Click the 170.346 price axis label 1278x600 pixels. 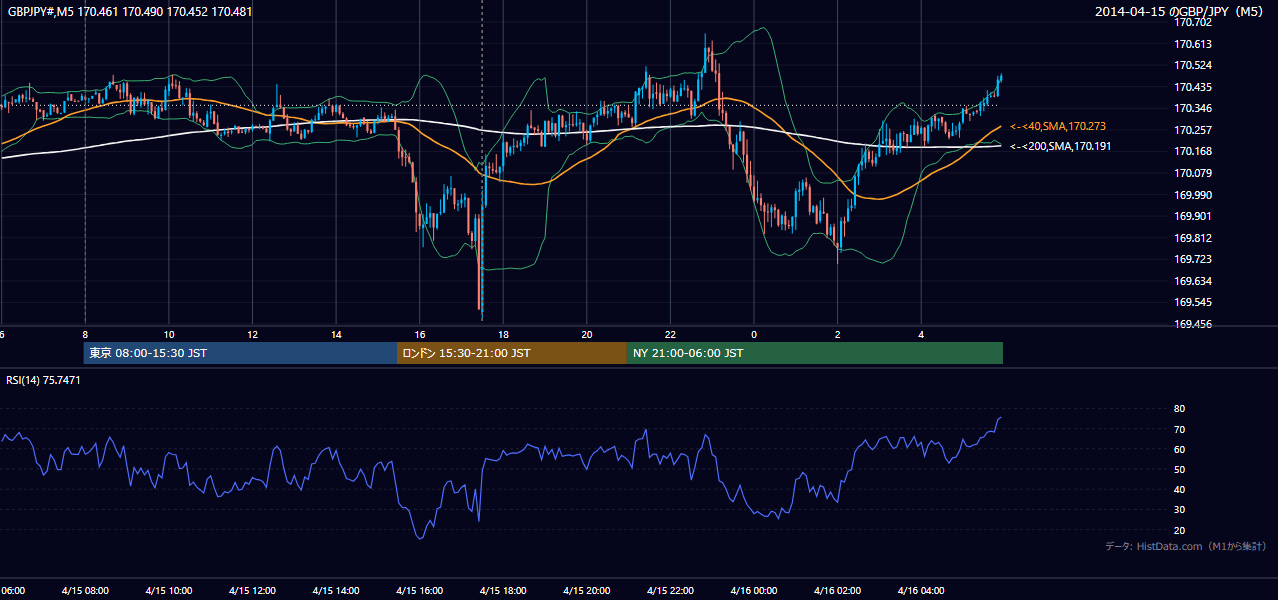point(1194,108)
